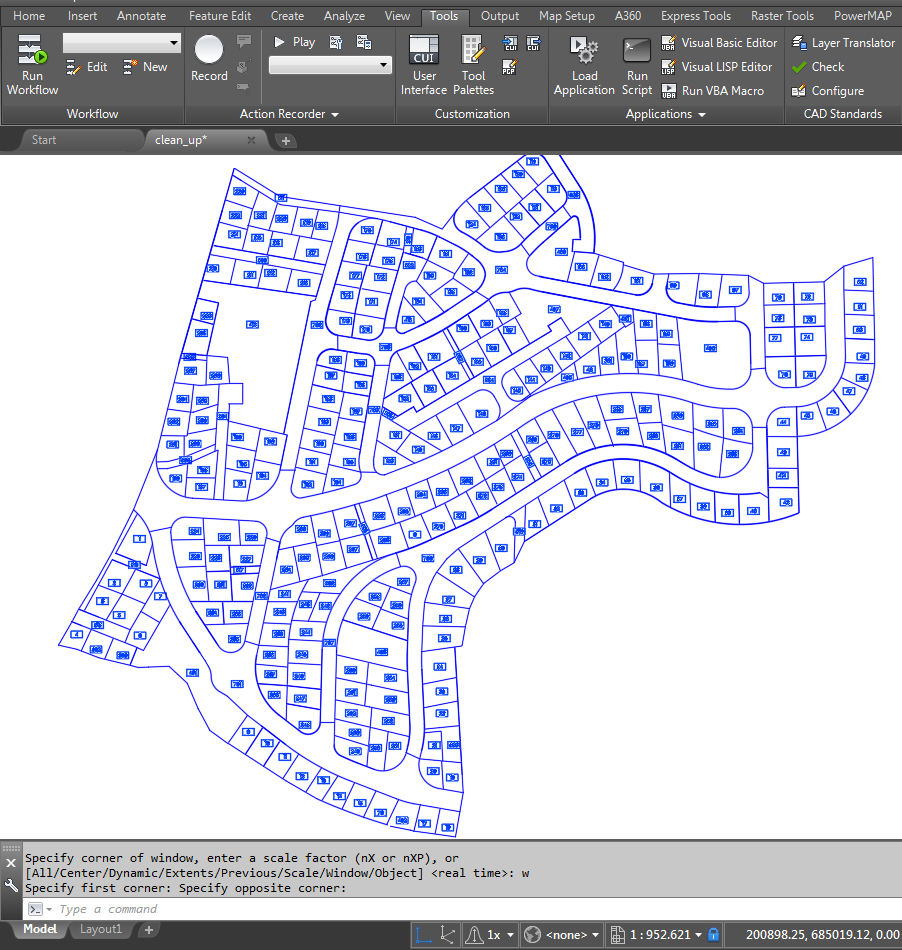Screen dimensions: 902x950
Task: Open command line customize wrench
Action: (x=11, y=886)
